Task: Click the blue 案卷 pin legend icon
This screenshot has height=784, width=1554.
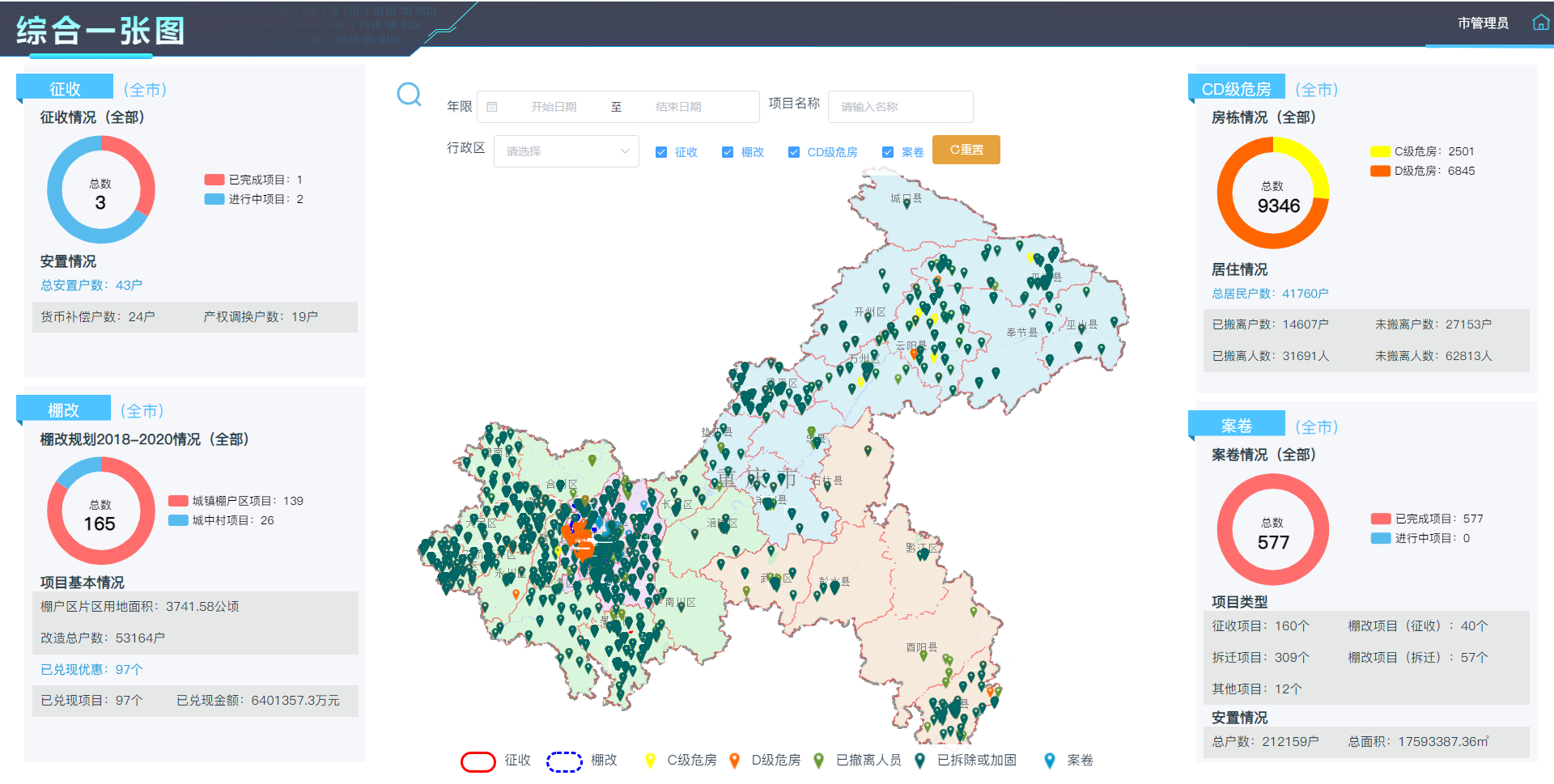Action: tap(1050, 761)
